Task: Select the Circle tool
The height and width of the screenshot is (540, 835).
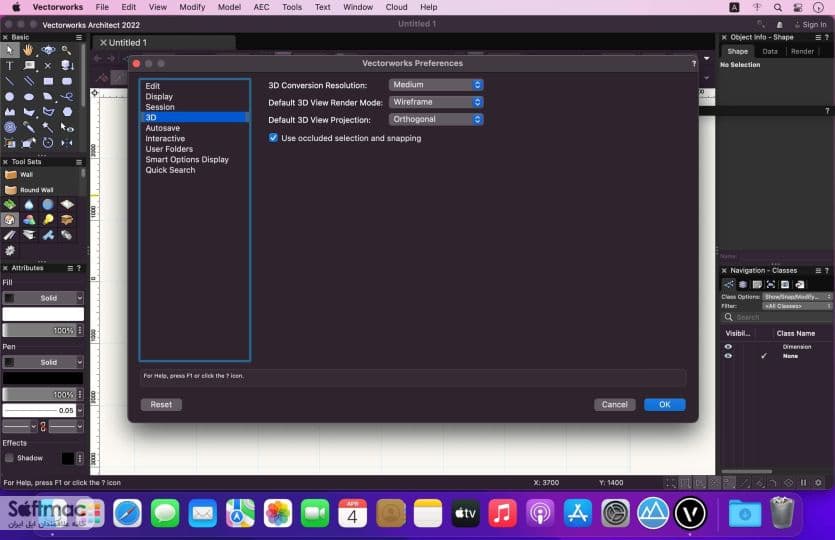Action: 10,96
